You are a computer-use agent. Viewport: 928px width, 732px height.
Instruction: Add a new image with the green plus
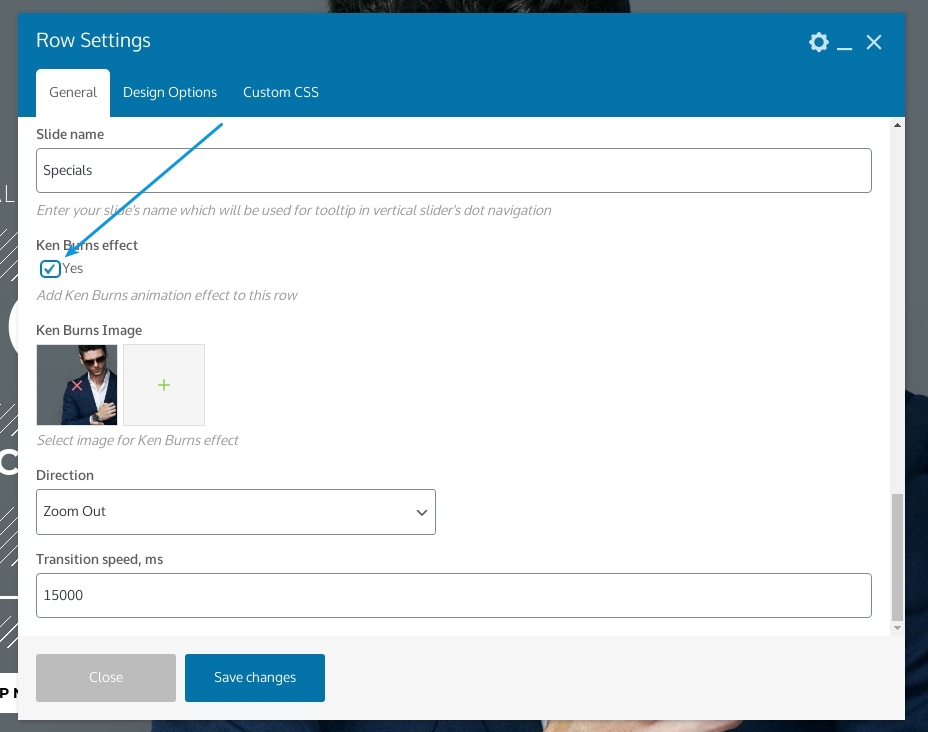(x=164, y=385)
